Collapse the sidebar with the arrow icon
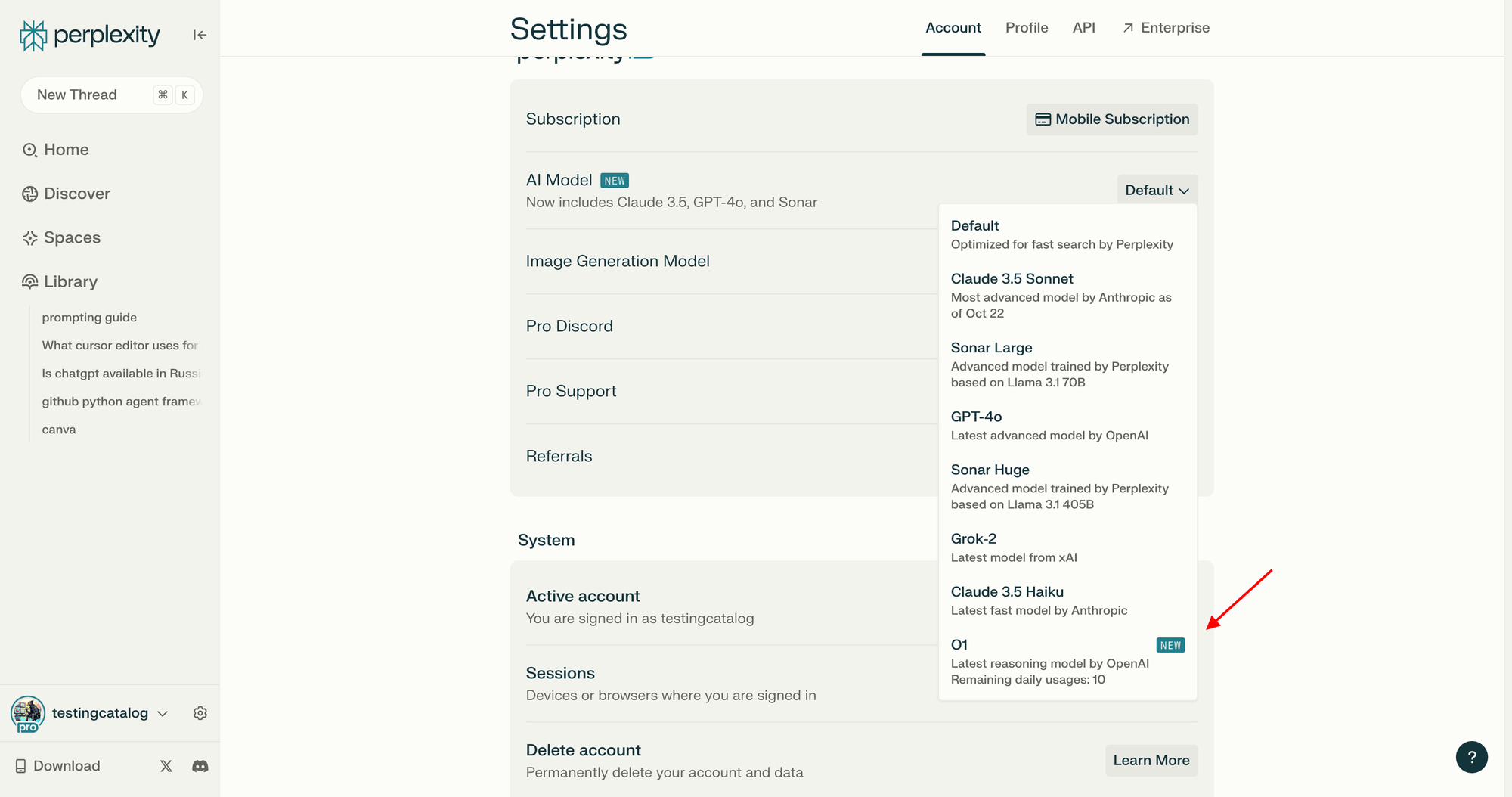Image resolution: width=1512 pixels, height=797 pixels. 200,35
